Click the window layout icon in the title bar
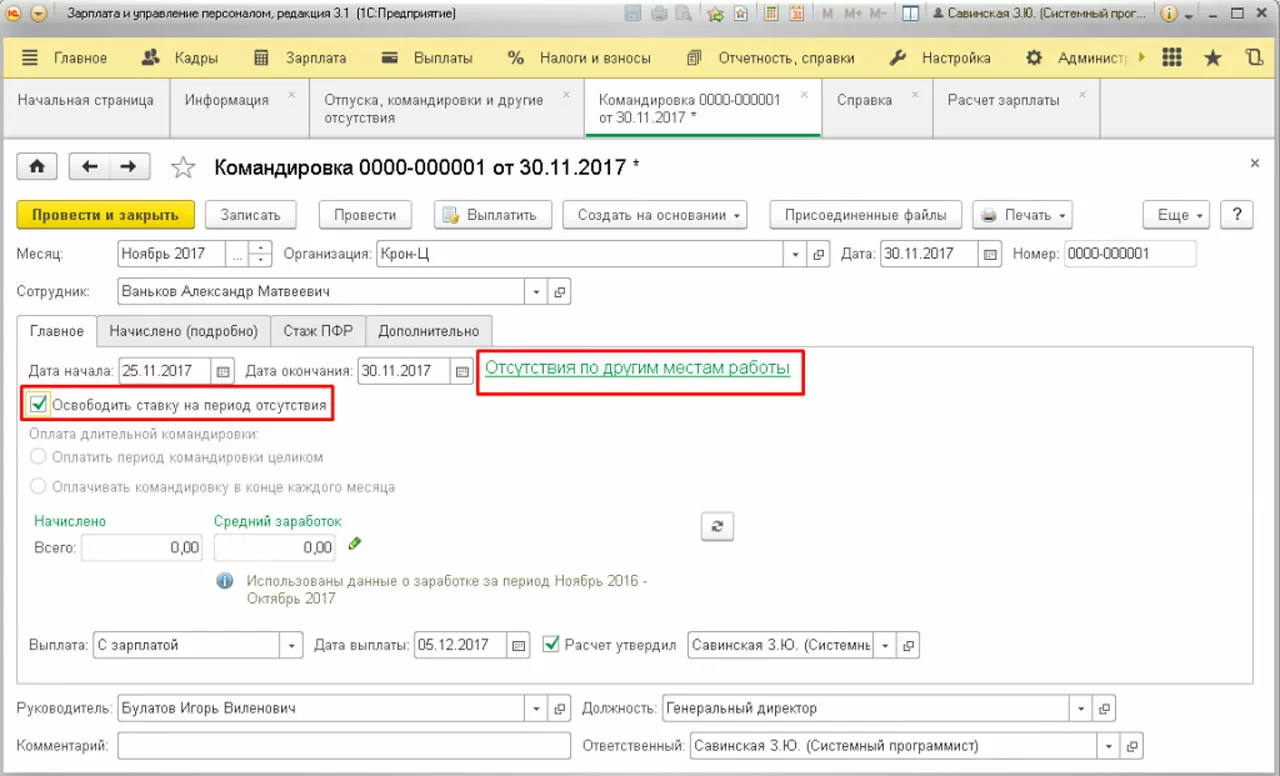Viewport: 1280px width, 776px height. [x=910, y=14]
